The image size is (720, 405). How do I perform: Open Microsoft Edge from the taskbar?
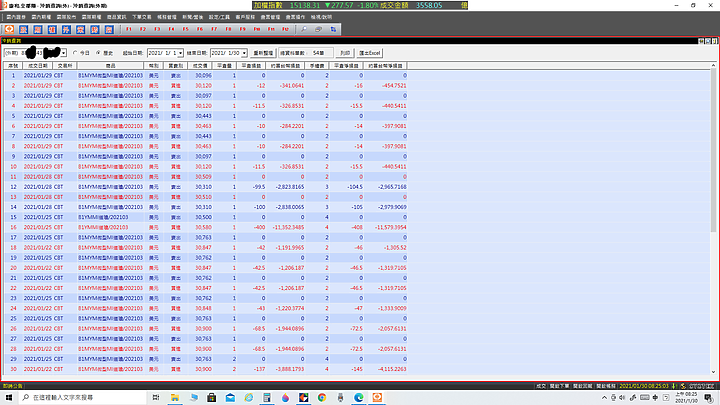[x=359, y=397]
